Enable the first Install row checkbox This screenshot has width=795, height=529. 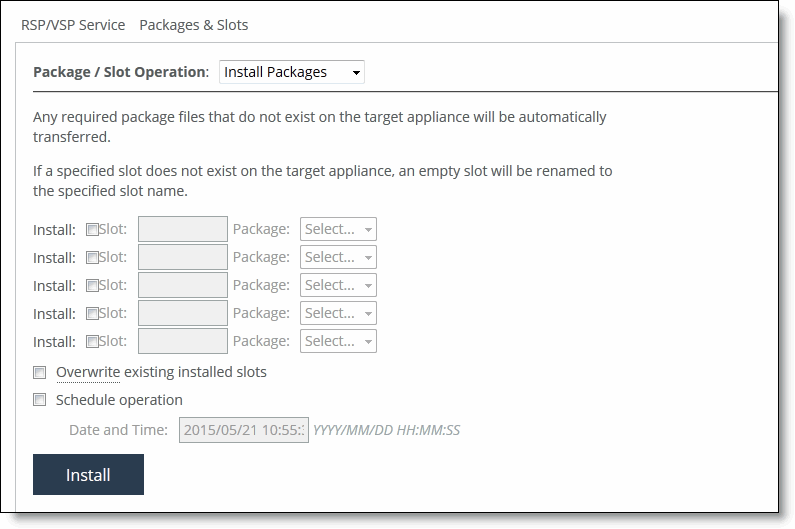(x=92, y=229)
